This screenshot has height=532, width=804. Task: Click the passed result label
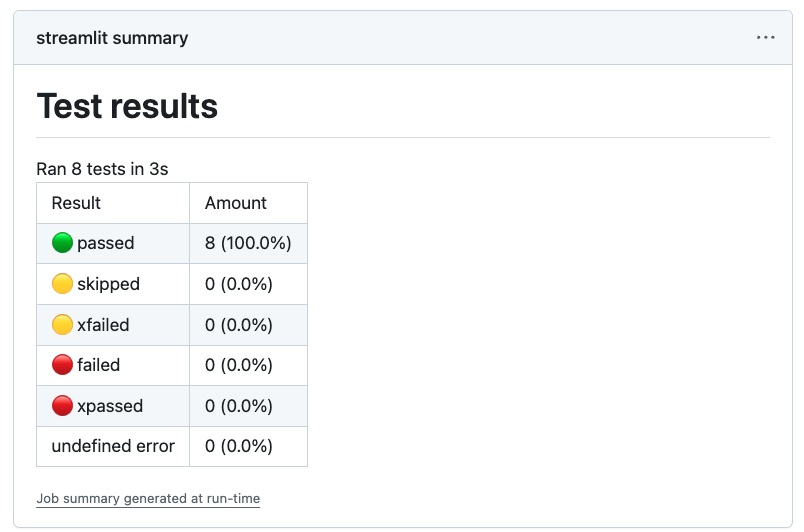105,243
